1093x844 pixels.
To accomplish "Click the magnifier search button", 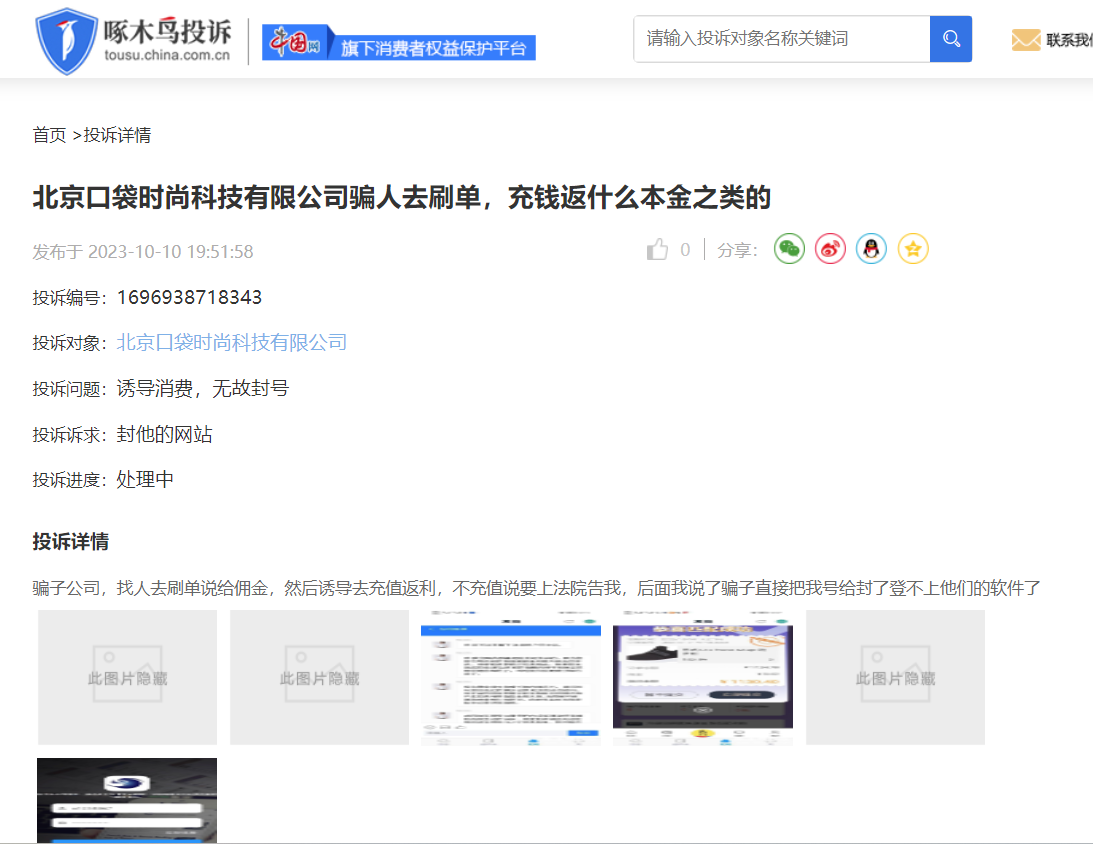I will point(950,39).
